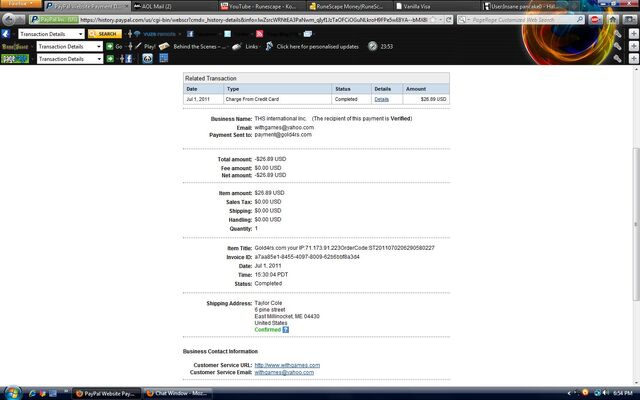640x400 pixels.
Task: Click wrench icon on third toolbar row
Action: pyautogui.click(x=618, y=59)
